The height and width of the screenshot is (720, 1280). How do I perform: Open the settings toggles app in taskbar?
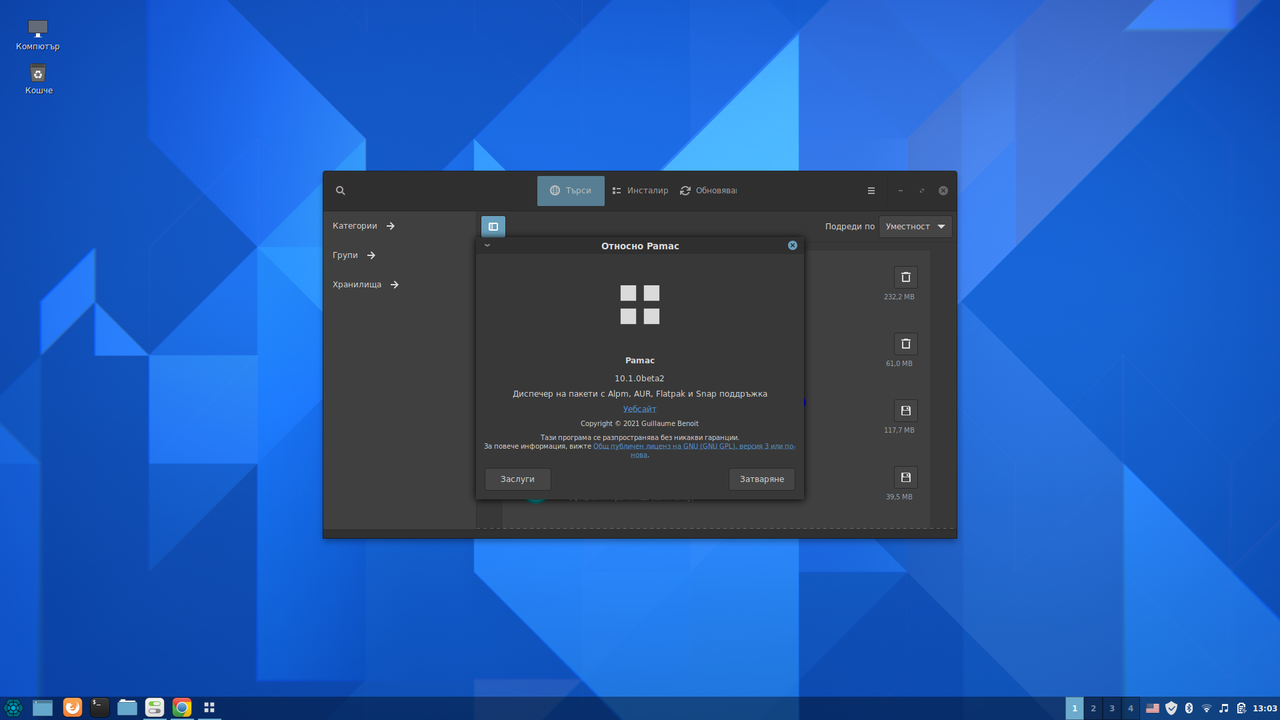pos(154,708)
